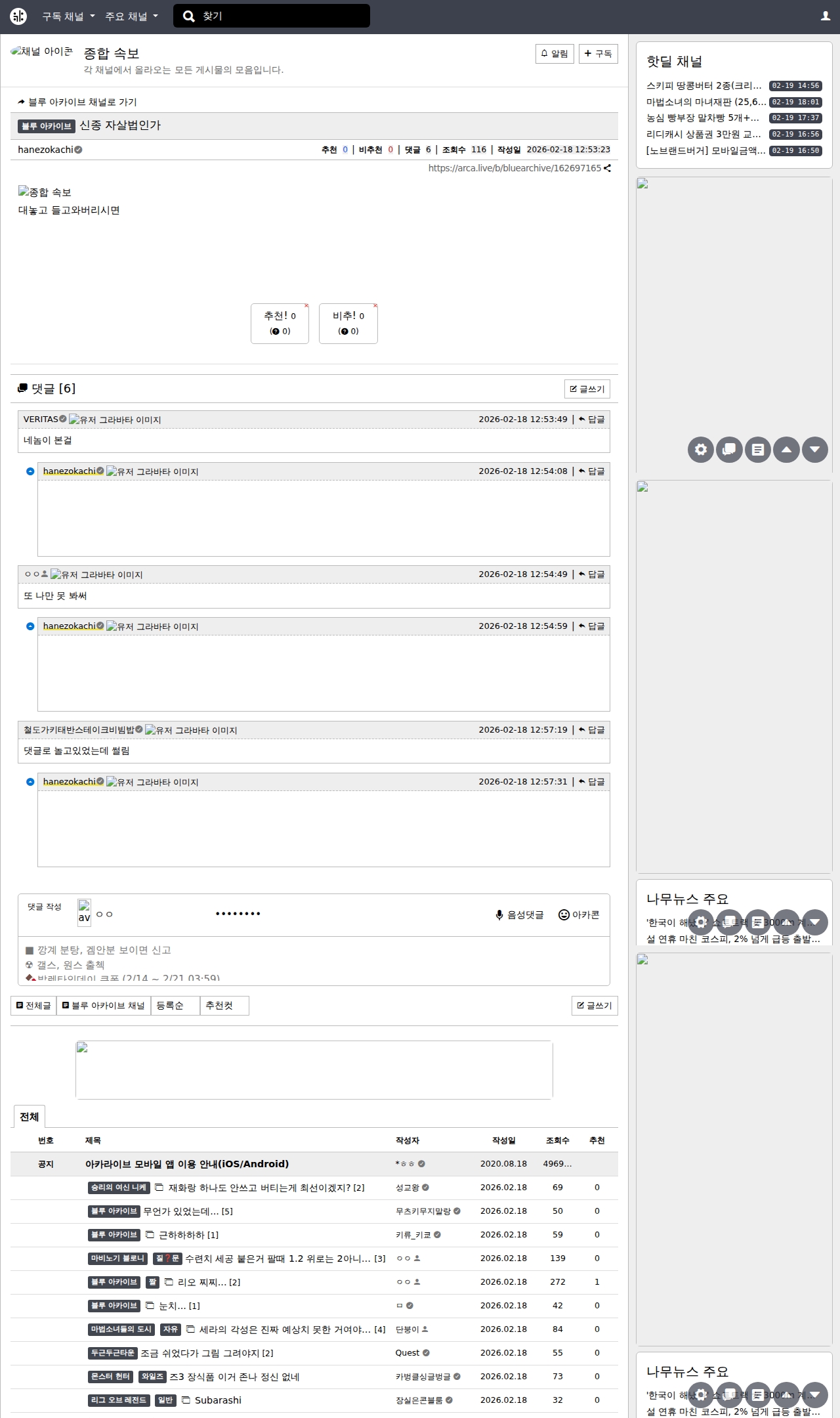The image size is (840, 1418).
Task: Click author 카벙클싱글벙글 in post list
Action: 423,1377
